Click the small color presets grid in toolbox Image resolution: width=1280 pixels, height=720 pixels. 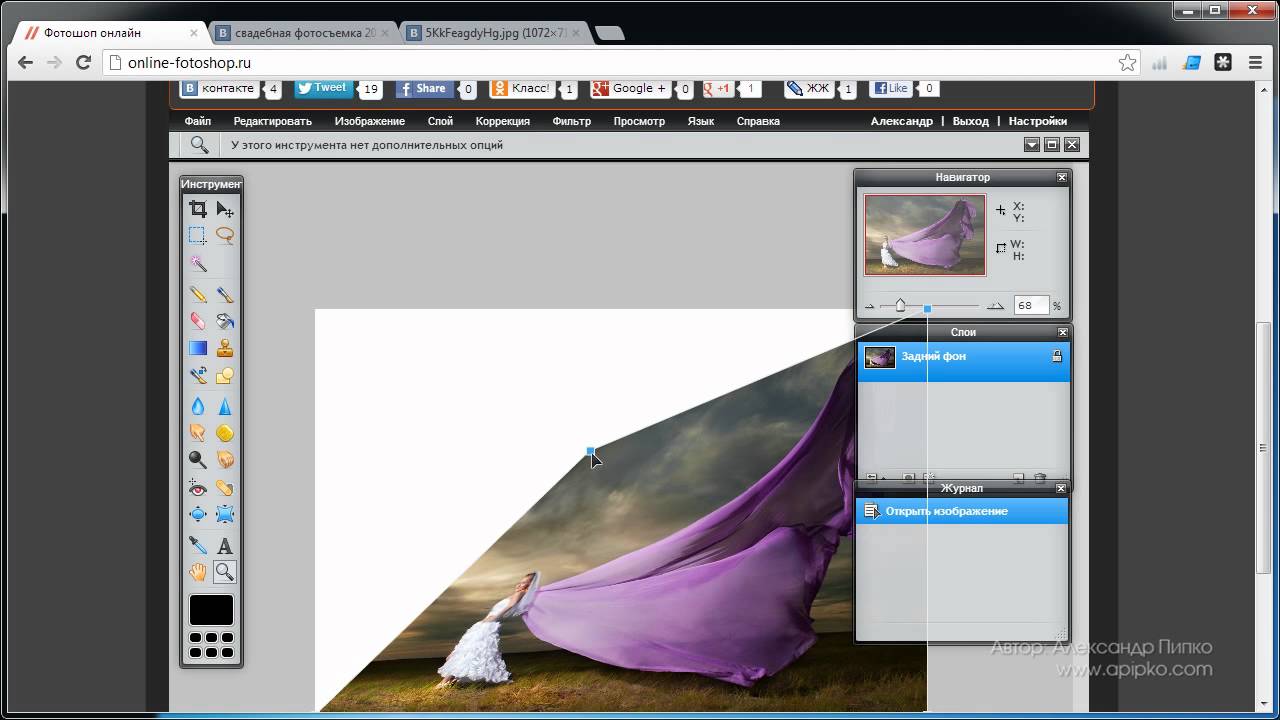211,645
